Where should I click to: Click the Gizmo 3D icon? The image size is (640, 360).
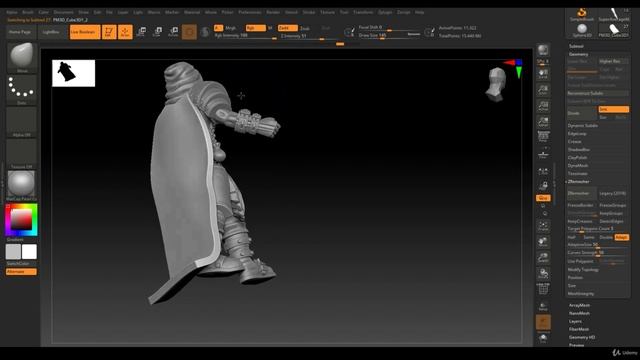pyautogui.click(x=189, y=32)
